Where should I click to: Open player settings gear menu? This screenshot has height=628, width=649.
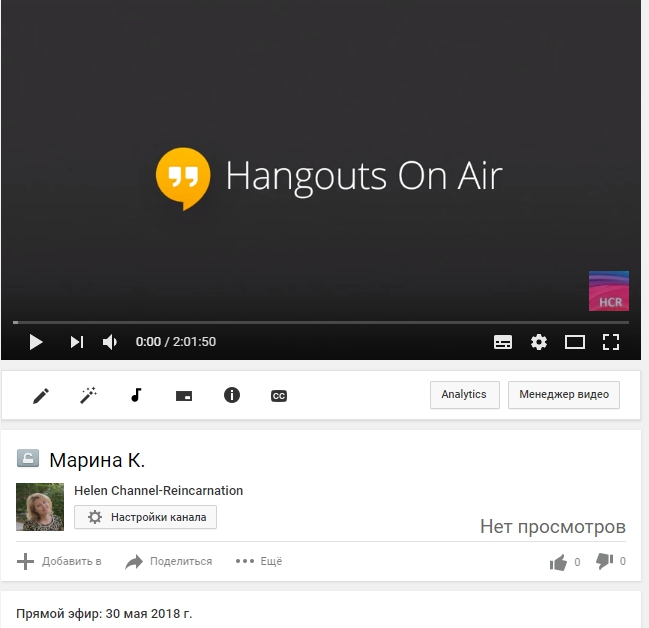click(539, 342)
